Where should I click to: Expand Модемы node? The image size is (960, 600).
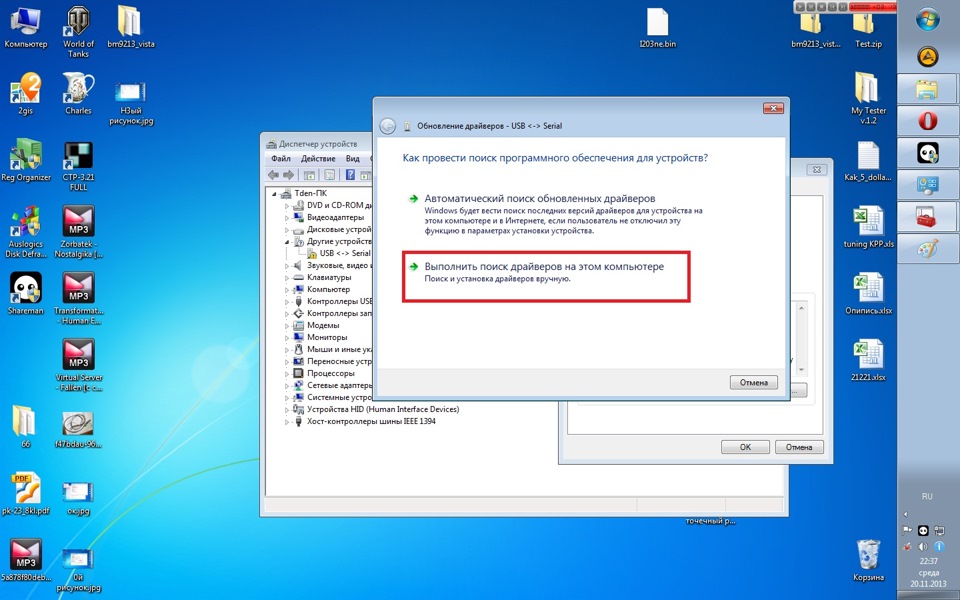tap(287, 326)
